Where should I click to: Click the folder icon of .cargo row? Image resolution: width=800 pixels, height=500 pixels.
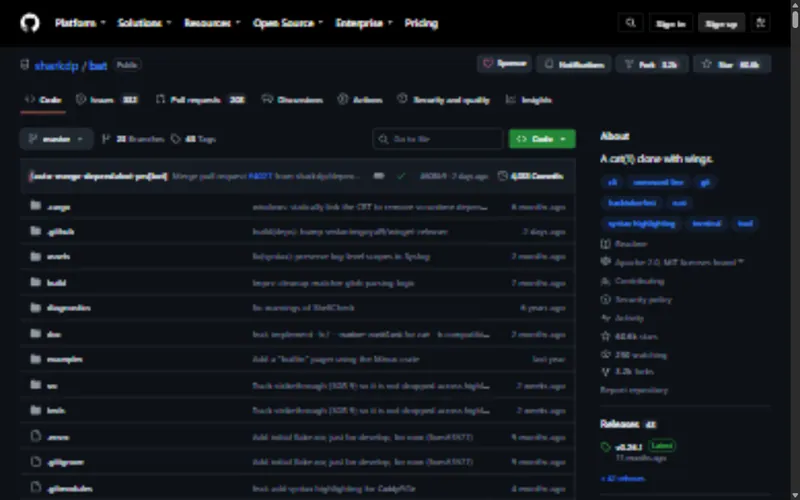(x=35, y=206)
